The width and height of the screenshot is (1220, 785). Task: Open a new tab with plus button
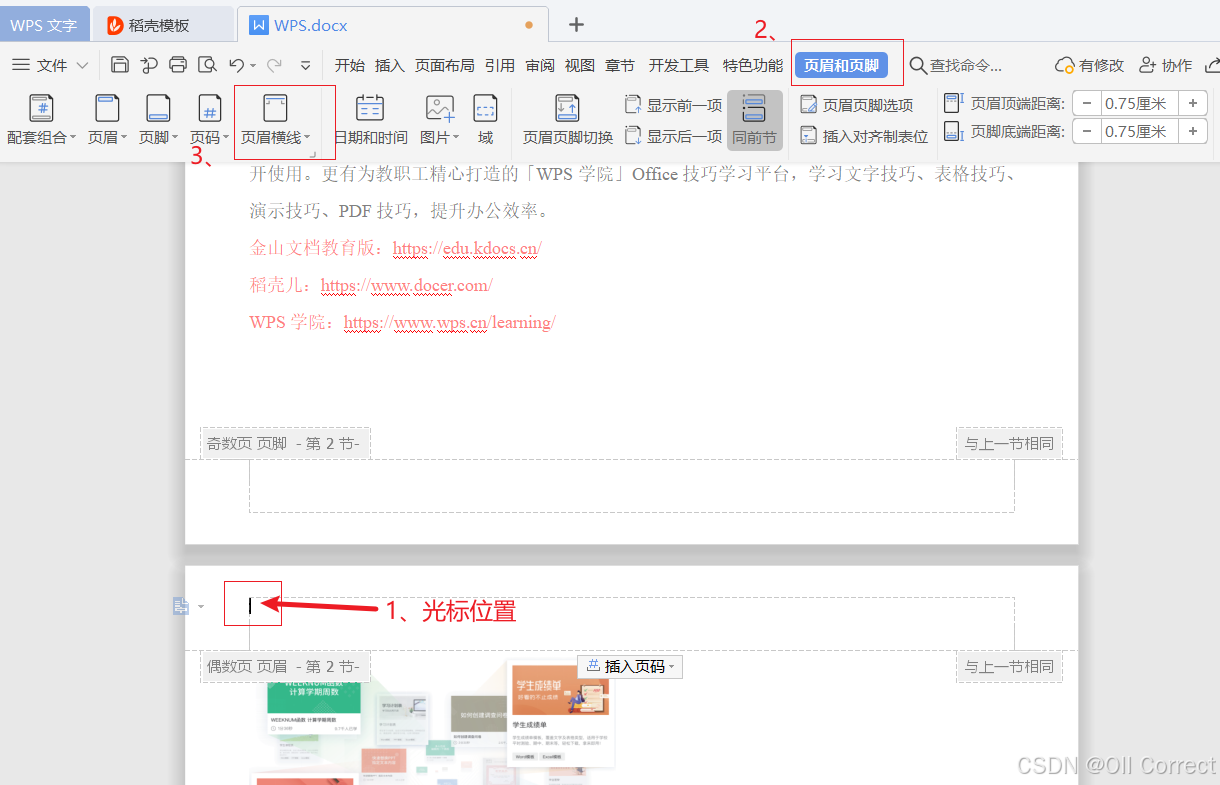[x=576, y=25]
